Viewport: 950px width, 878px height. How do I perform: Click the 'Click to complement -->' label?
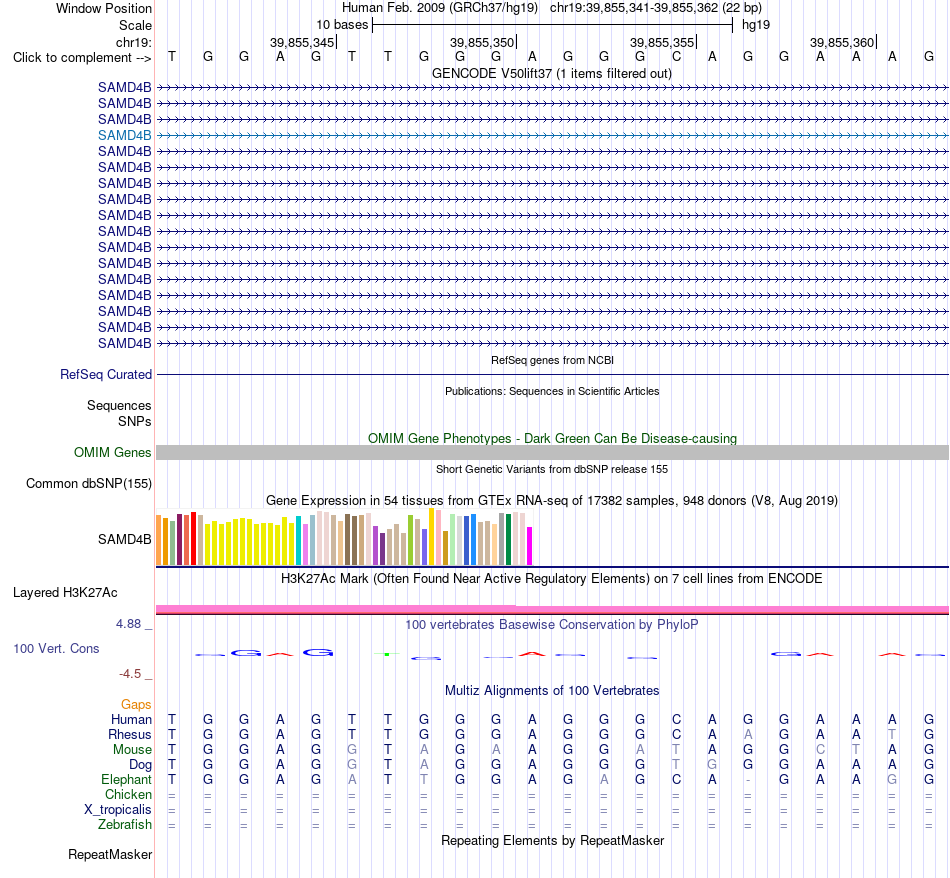point(82,58)
